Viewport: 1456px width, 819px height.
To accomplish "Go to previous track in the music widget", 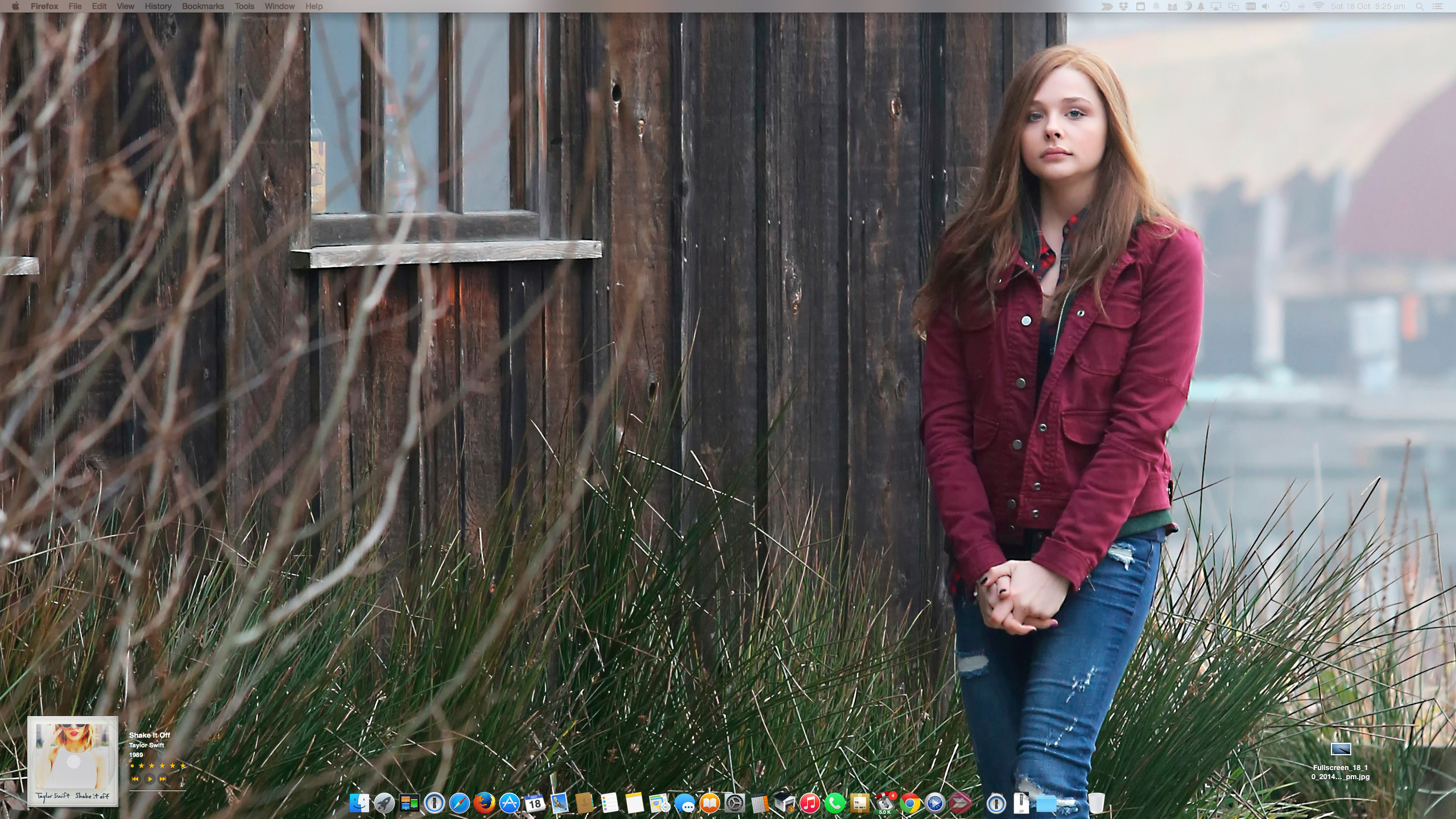I will pyautogui.click(x=135, y=779).
